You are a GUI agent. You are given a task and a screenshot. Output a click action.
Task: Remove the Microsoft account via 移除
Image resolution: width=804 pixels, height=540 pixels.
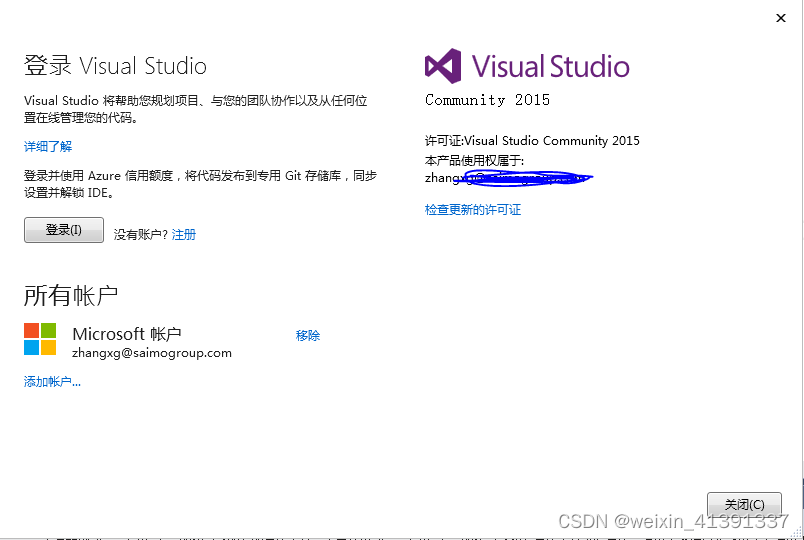pyautogui.click(x=308, y=335)
